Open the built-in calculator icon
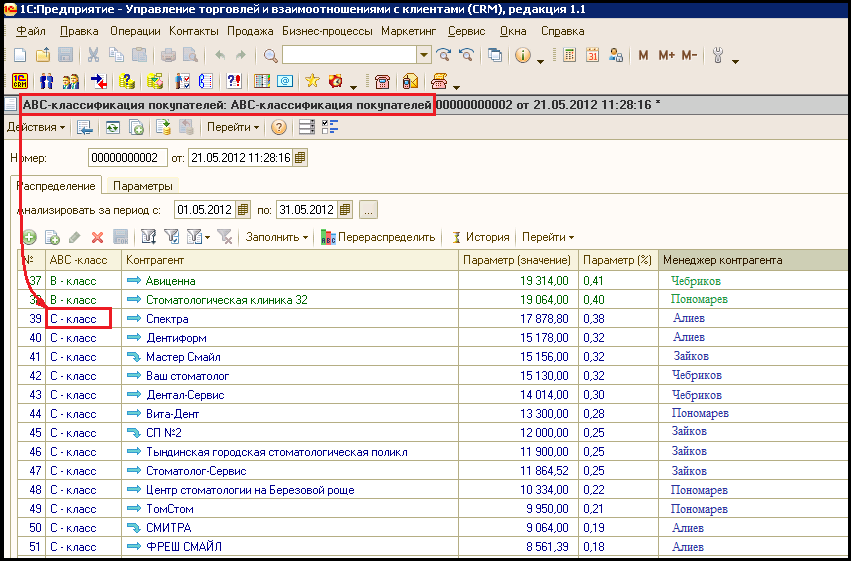The image size is (851, 561). [569, 55]
